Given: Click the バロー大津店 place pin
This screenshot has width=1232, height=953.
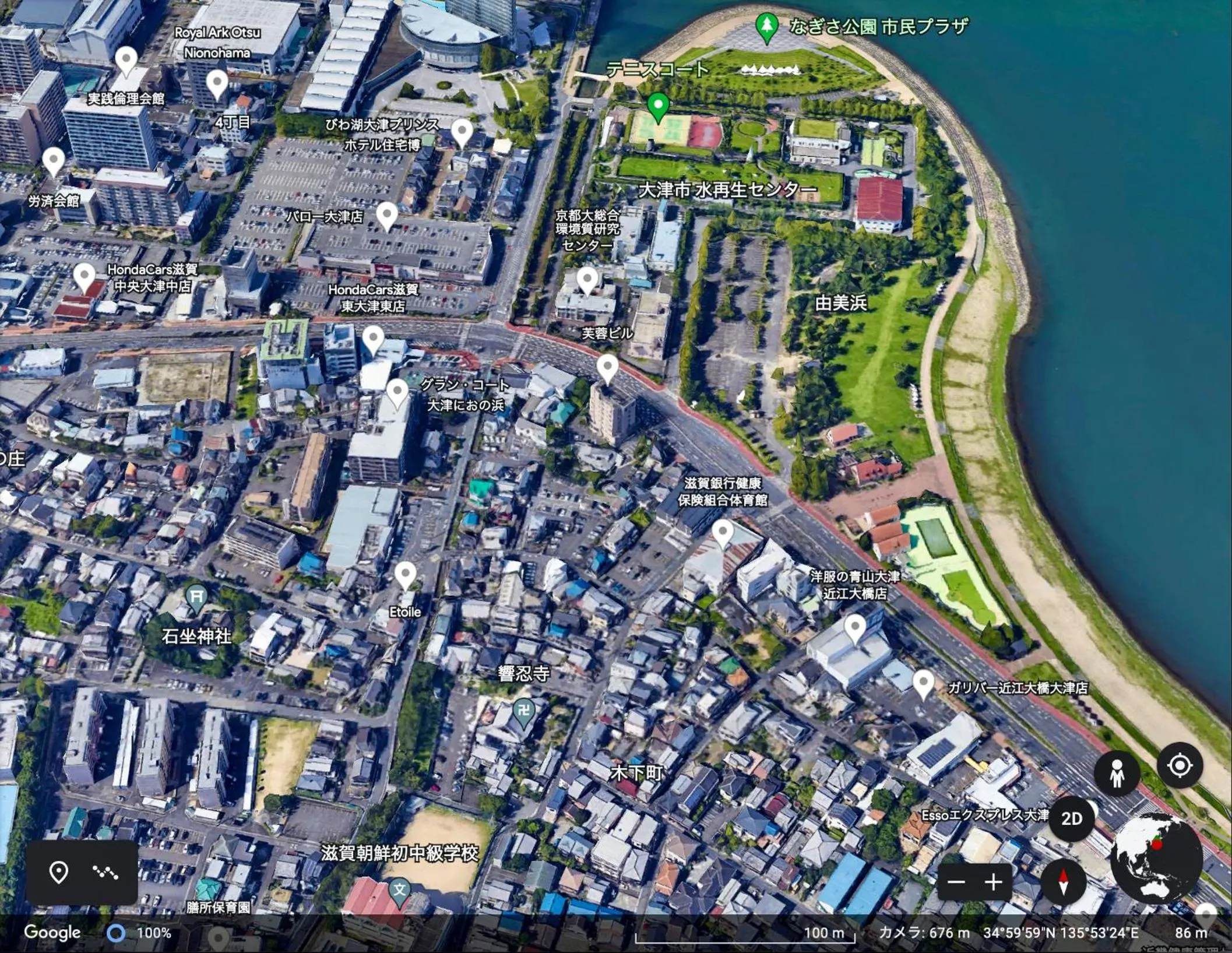Looking at the screenshot, I should click(386, 216).
